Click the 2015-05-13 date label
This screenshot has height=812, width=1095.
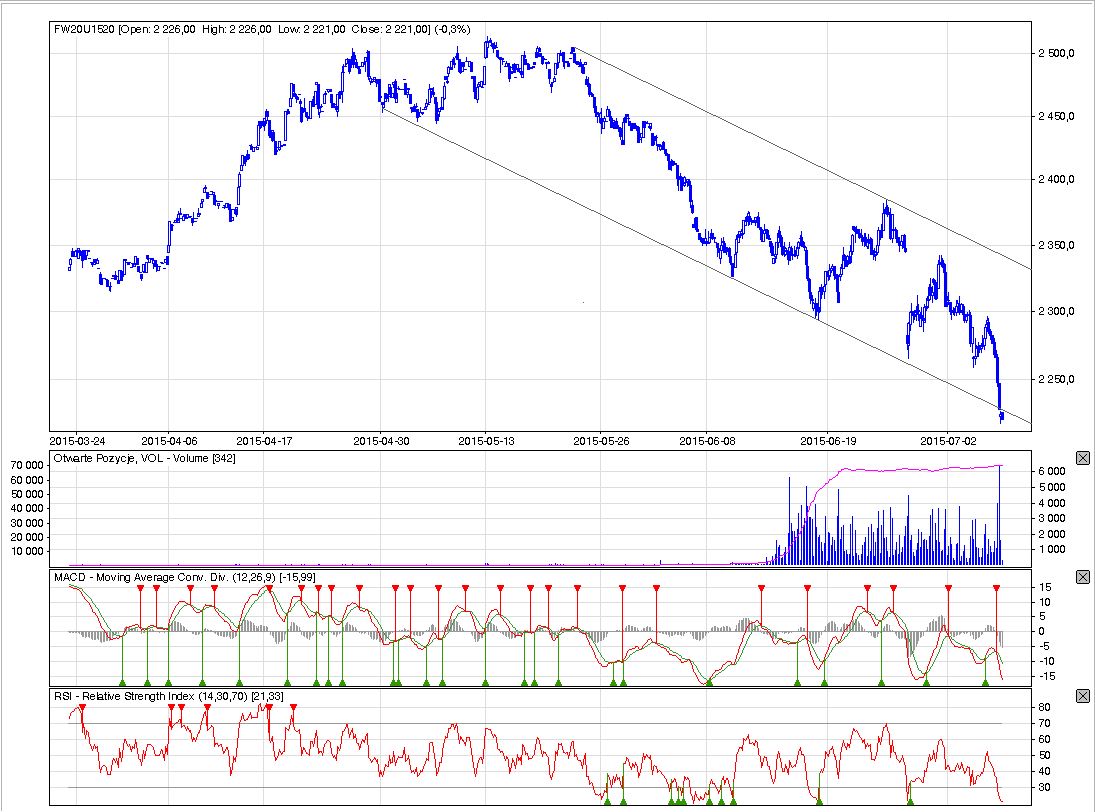pyautogui.click(x=486, y=441)
